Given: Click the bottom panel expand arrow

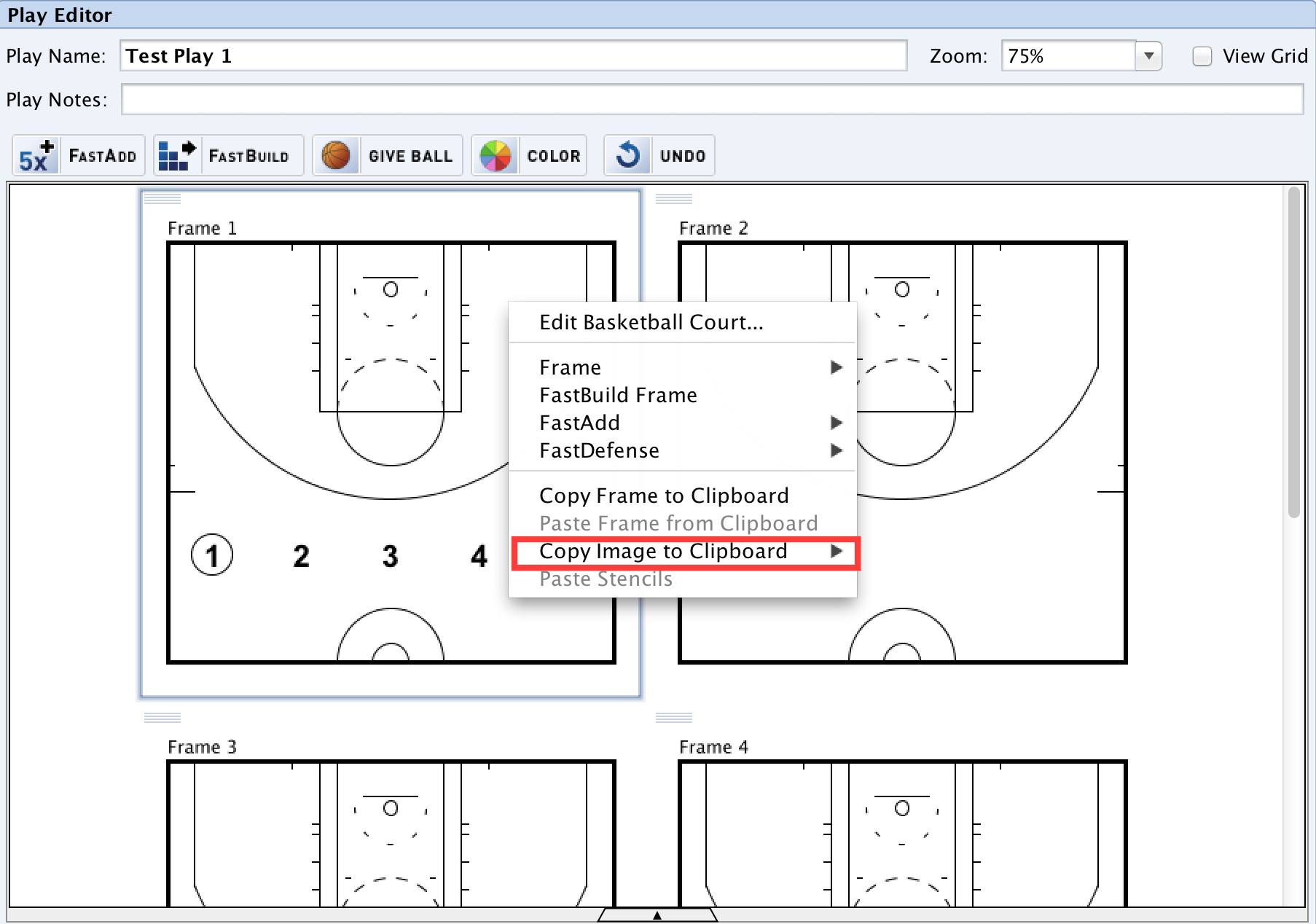Looking at the screenshot, I should point(657,915).
